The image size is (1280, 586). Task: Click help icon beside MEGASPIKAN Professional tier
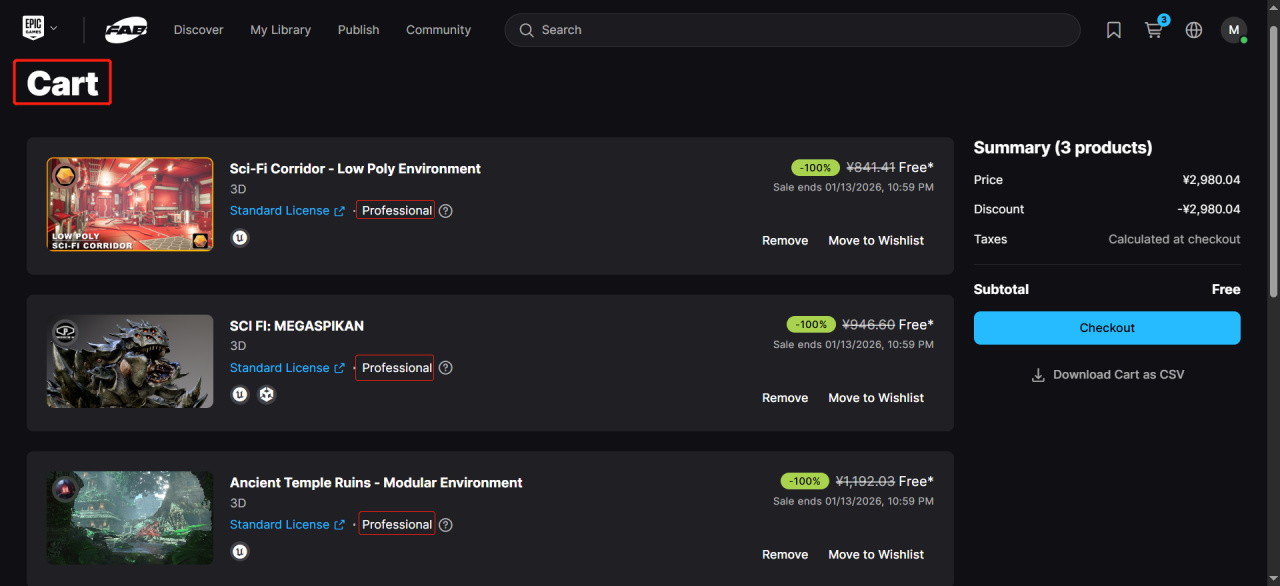click(x=446, y=368)
